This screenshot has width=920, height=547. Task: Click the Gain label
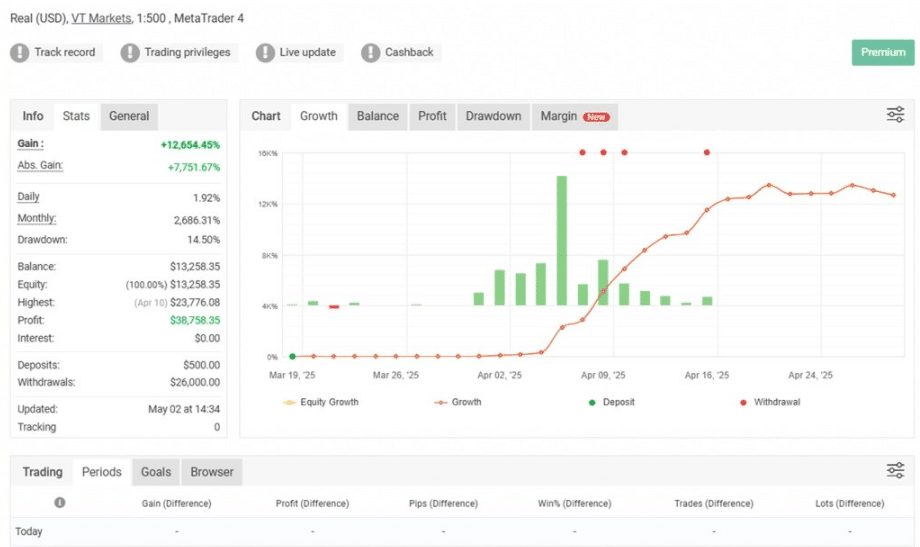tap(31, 143)
